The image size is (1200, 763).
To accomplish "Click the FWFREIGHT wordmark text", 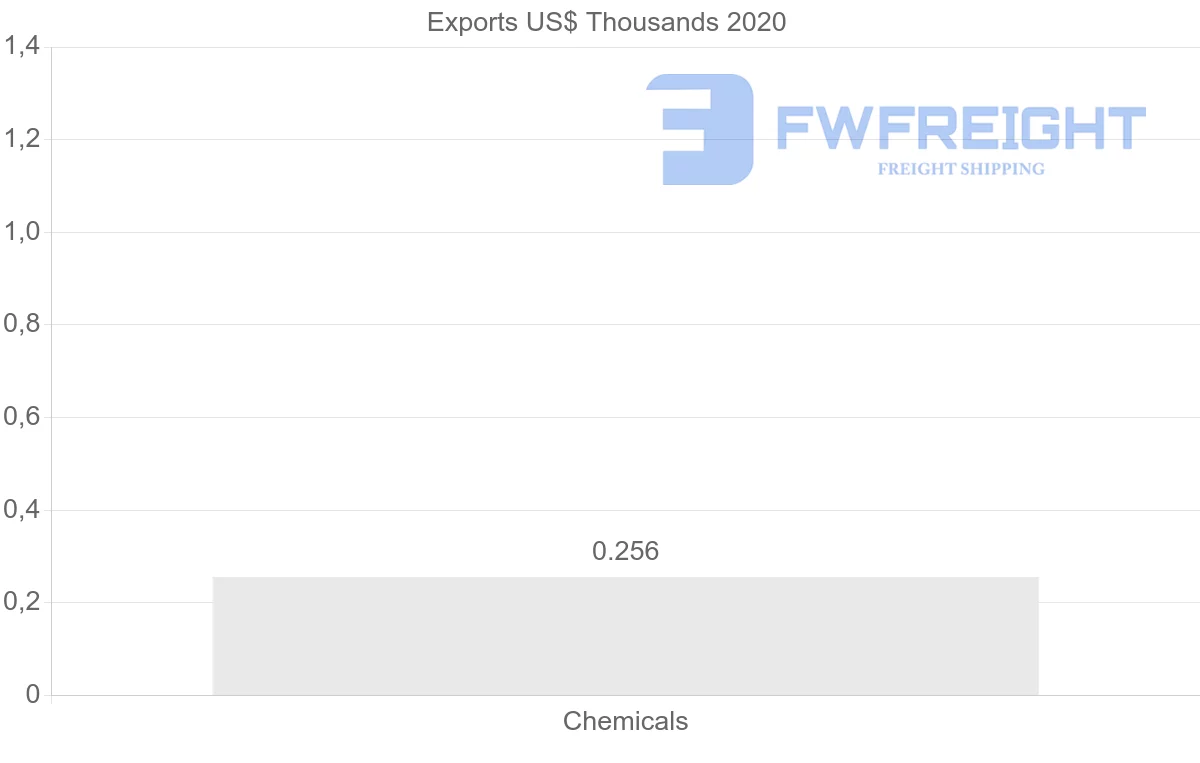I will click(960, 129).
